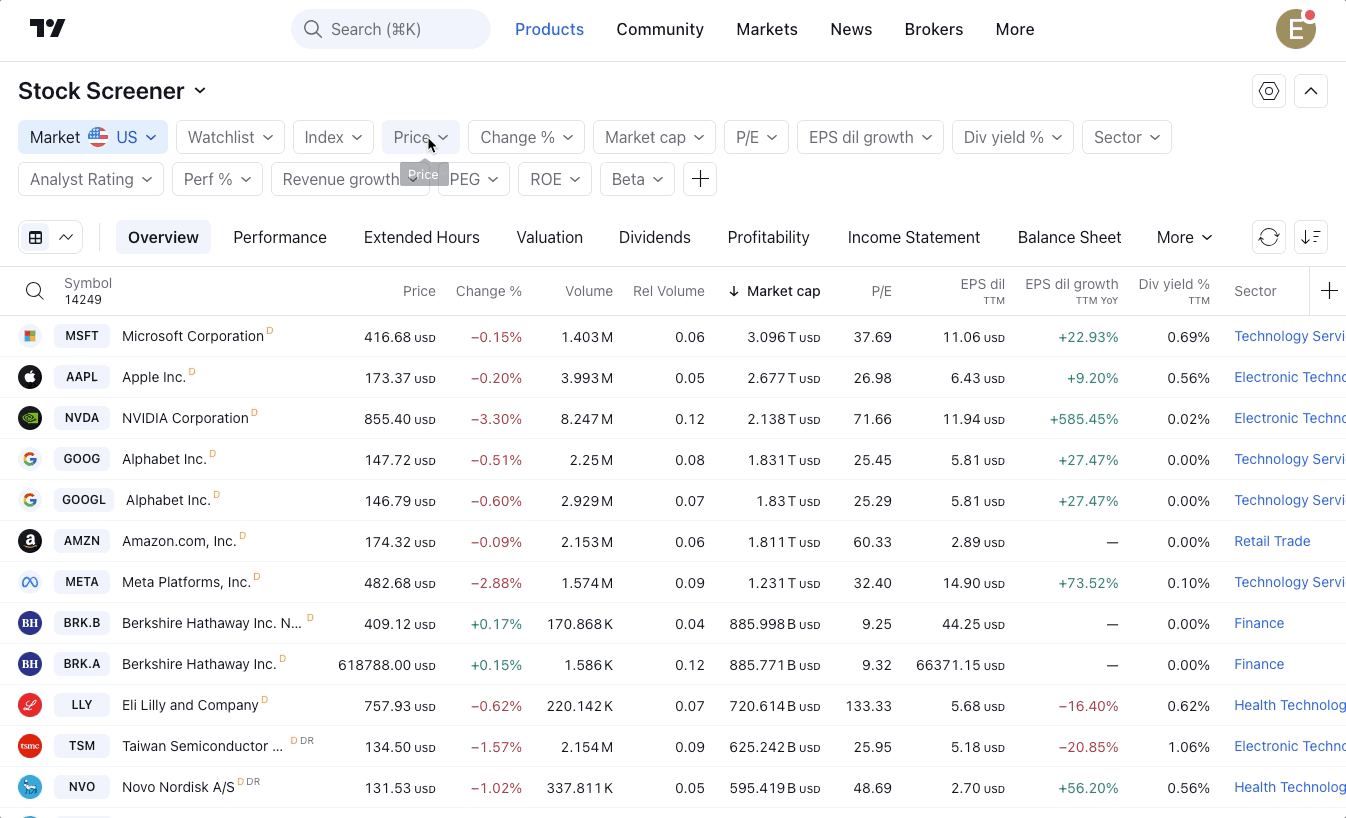Click the TradingView logo
The image size is (1346, 818).
coord(47,29)
